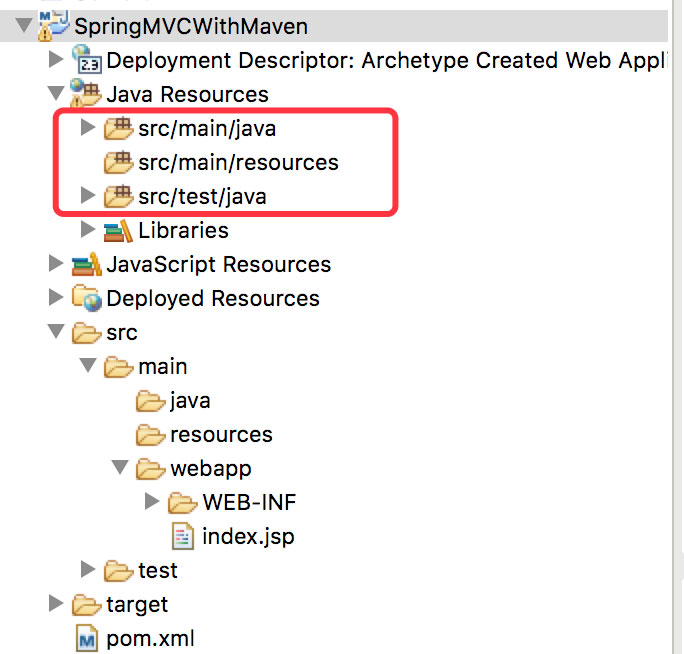Expand the target folder node
Screen dimensions: 684x654
click(55, 603)
